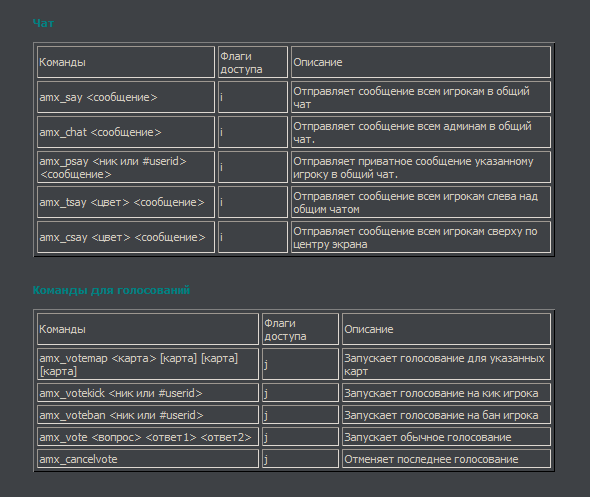Select the amx_chat <сообщение> command cell
Screen dimensions: 590x497
[x=126, y=132]
